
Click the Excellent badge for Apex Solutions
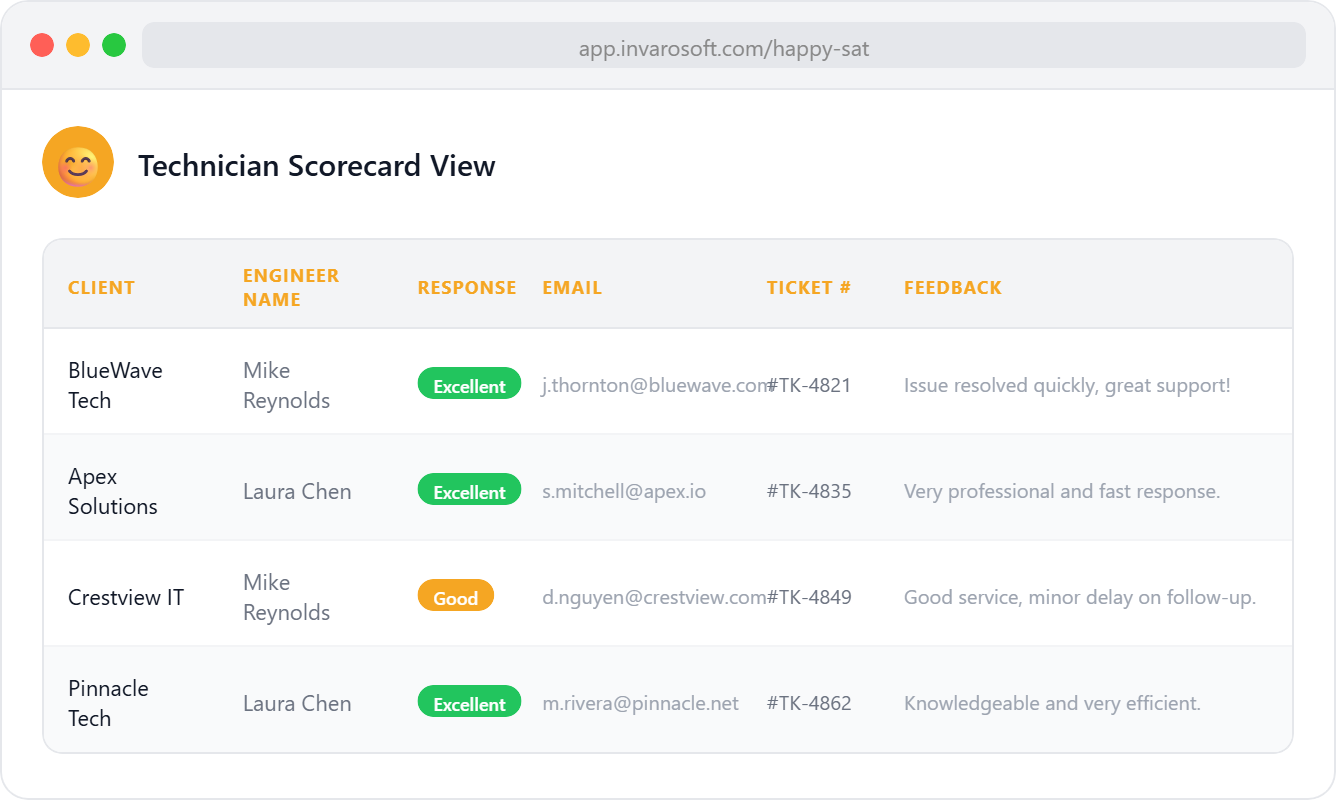coord(469,491)
